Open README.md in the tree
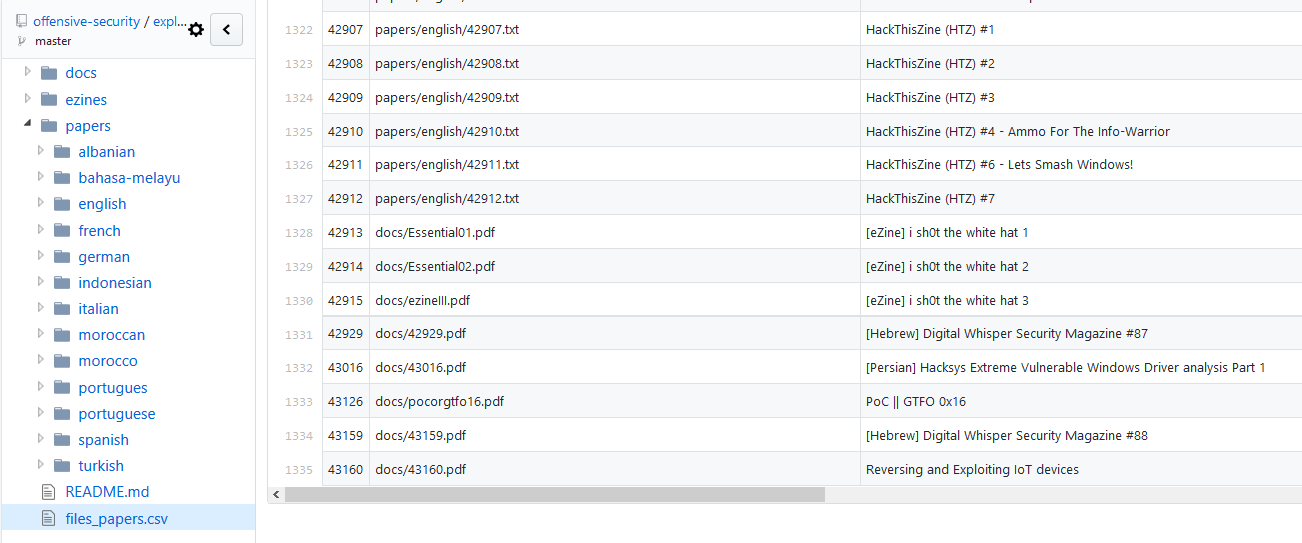1302x543 pixels. 107,491
